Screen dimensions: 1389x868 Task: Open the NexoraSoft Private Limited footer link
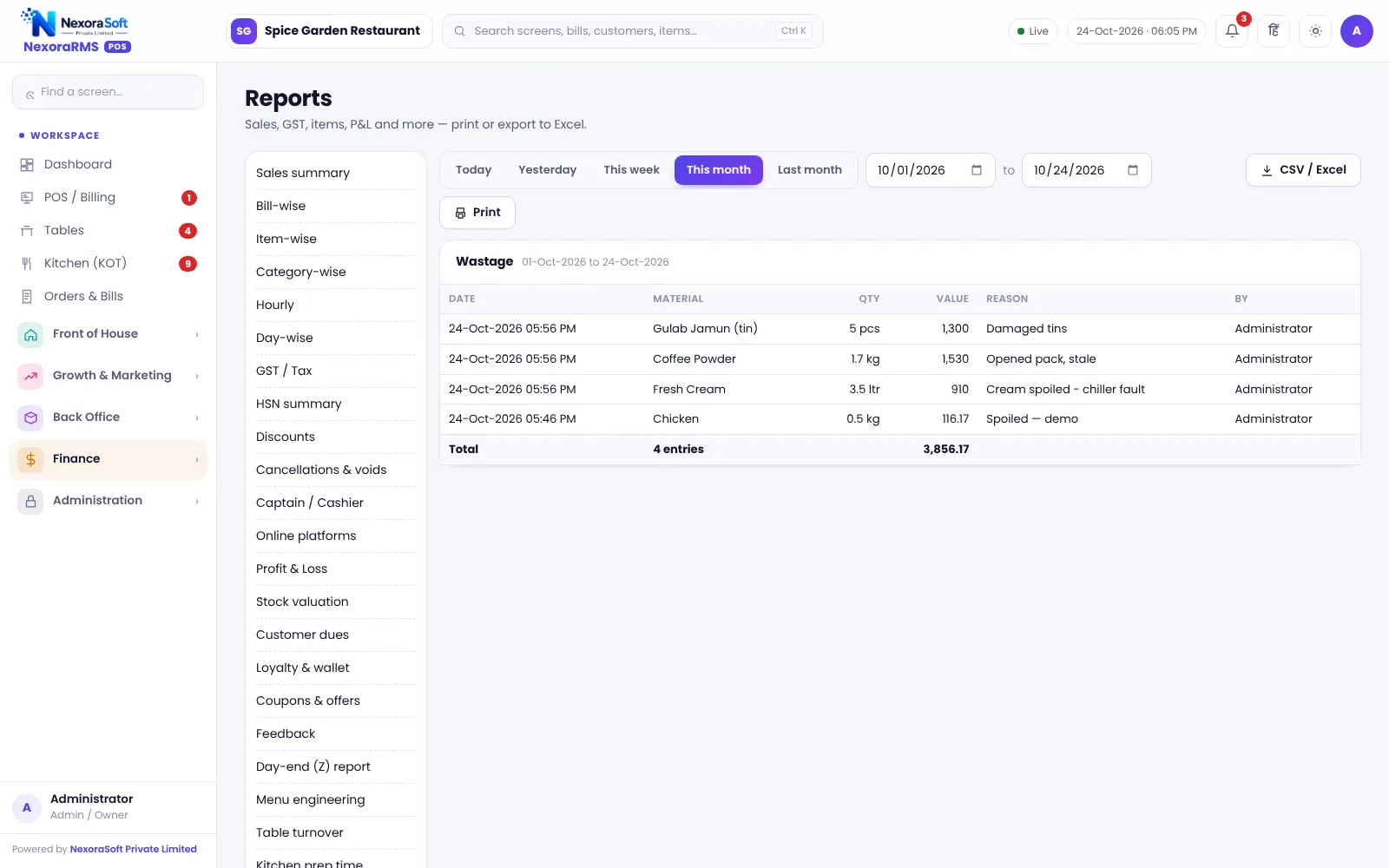[x=134, y=849]
